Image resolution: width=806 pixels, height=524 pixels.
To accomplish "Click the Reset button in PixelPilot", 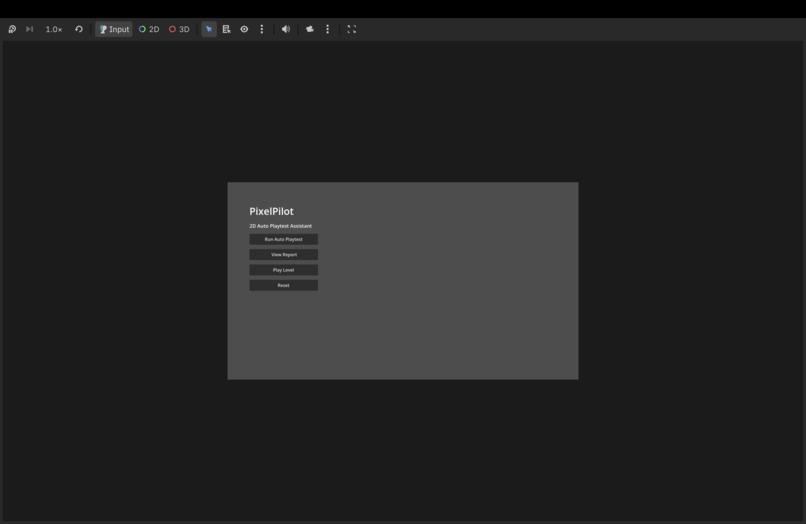I will [284, 285].
